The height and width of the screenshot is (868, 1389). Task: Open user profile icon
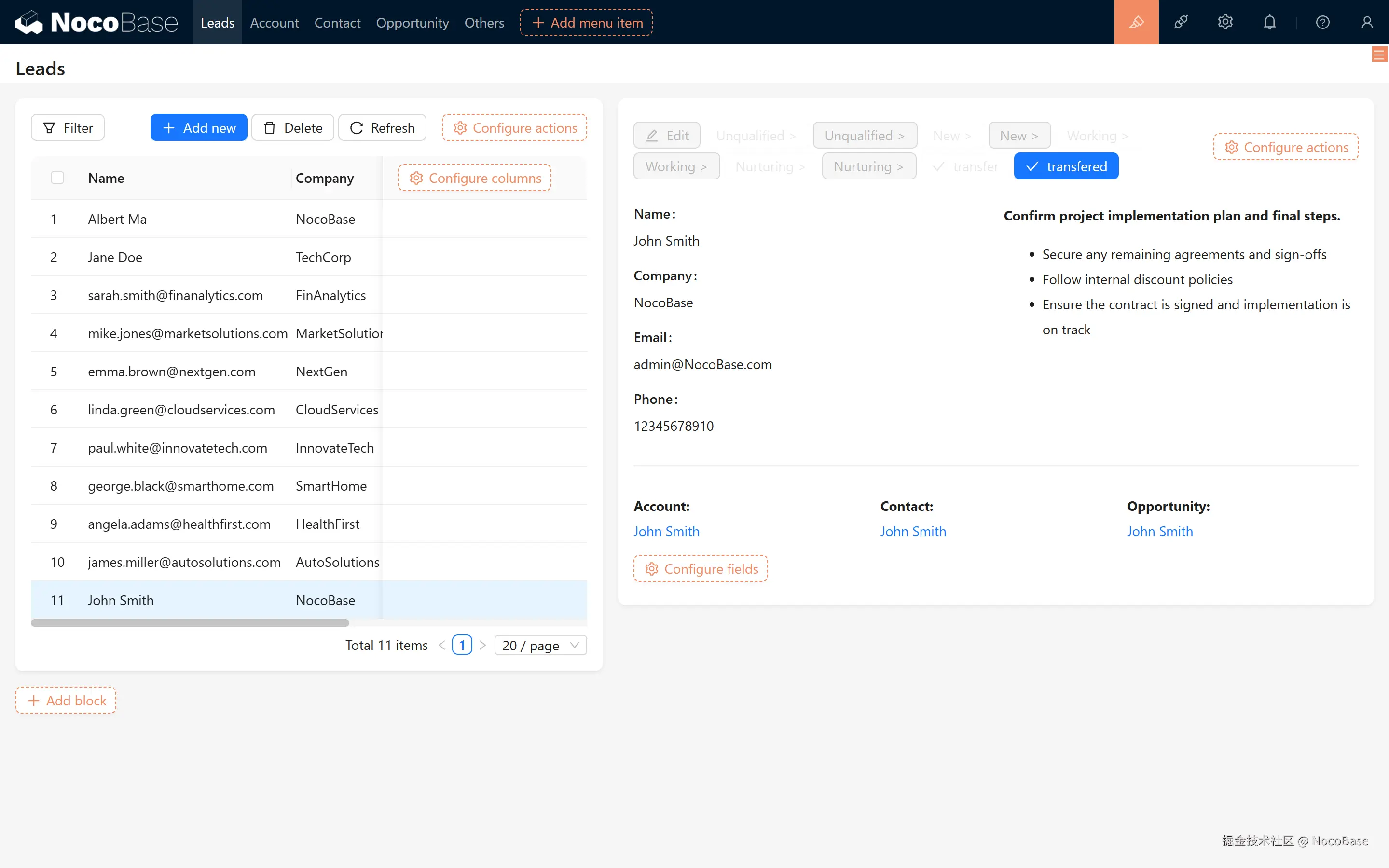pos(1367,22)
